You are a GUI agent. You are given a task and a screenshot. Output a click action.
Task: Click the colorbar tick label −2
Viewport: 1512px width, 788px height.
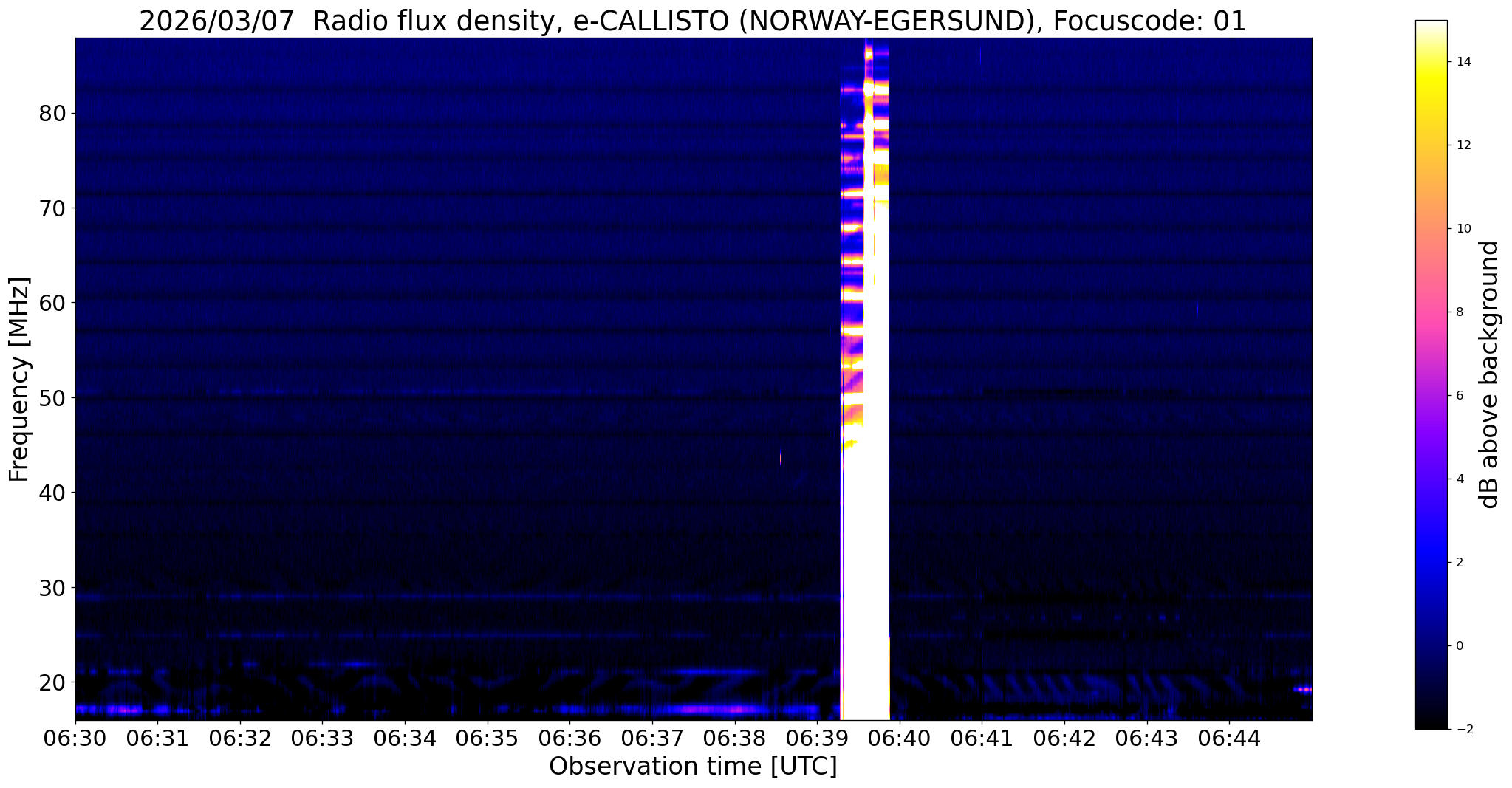point(1463,730)
